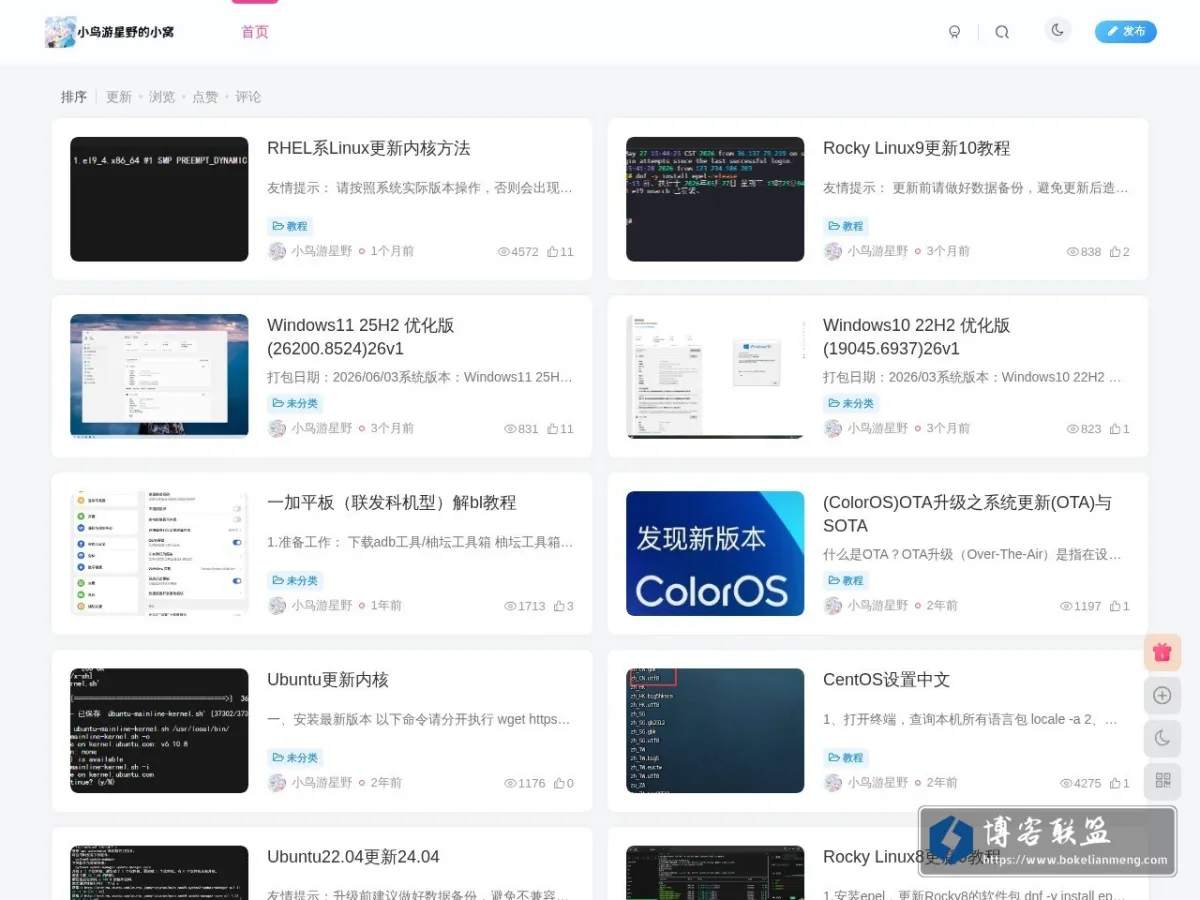Sort posts by 点赞
This screenshot has height=900, width=1200.
(205, 97)
